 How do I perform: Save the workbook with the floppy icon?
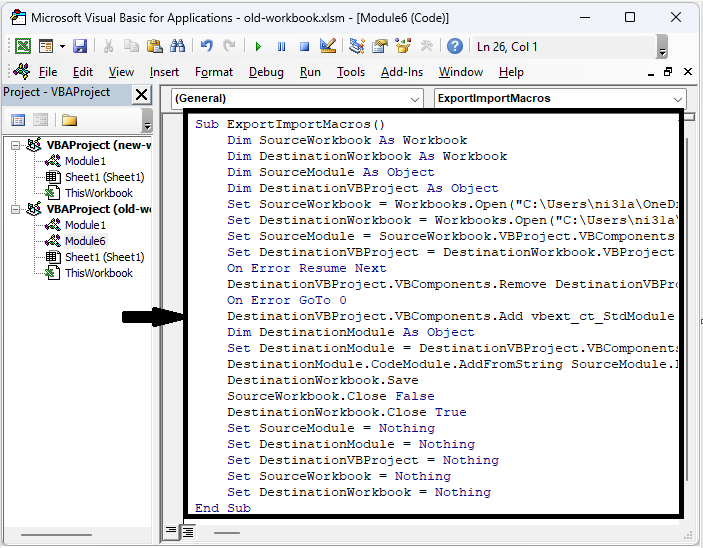point(80,46)
